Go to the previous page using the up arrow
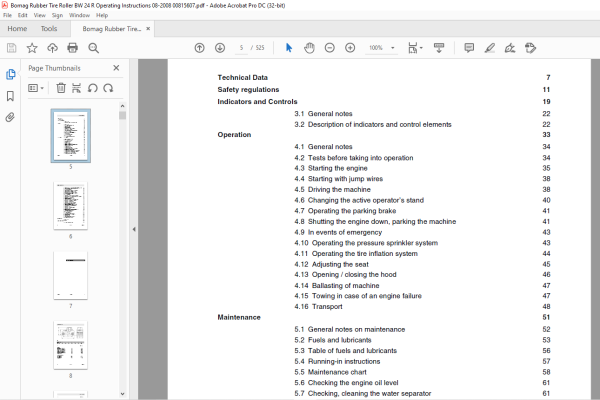Image resolution: width=600 pixels, height=400 pixels. [x=199, y=48]
